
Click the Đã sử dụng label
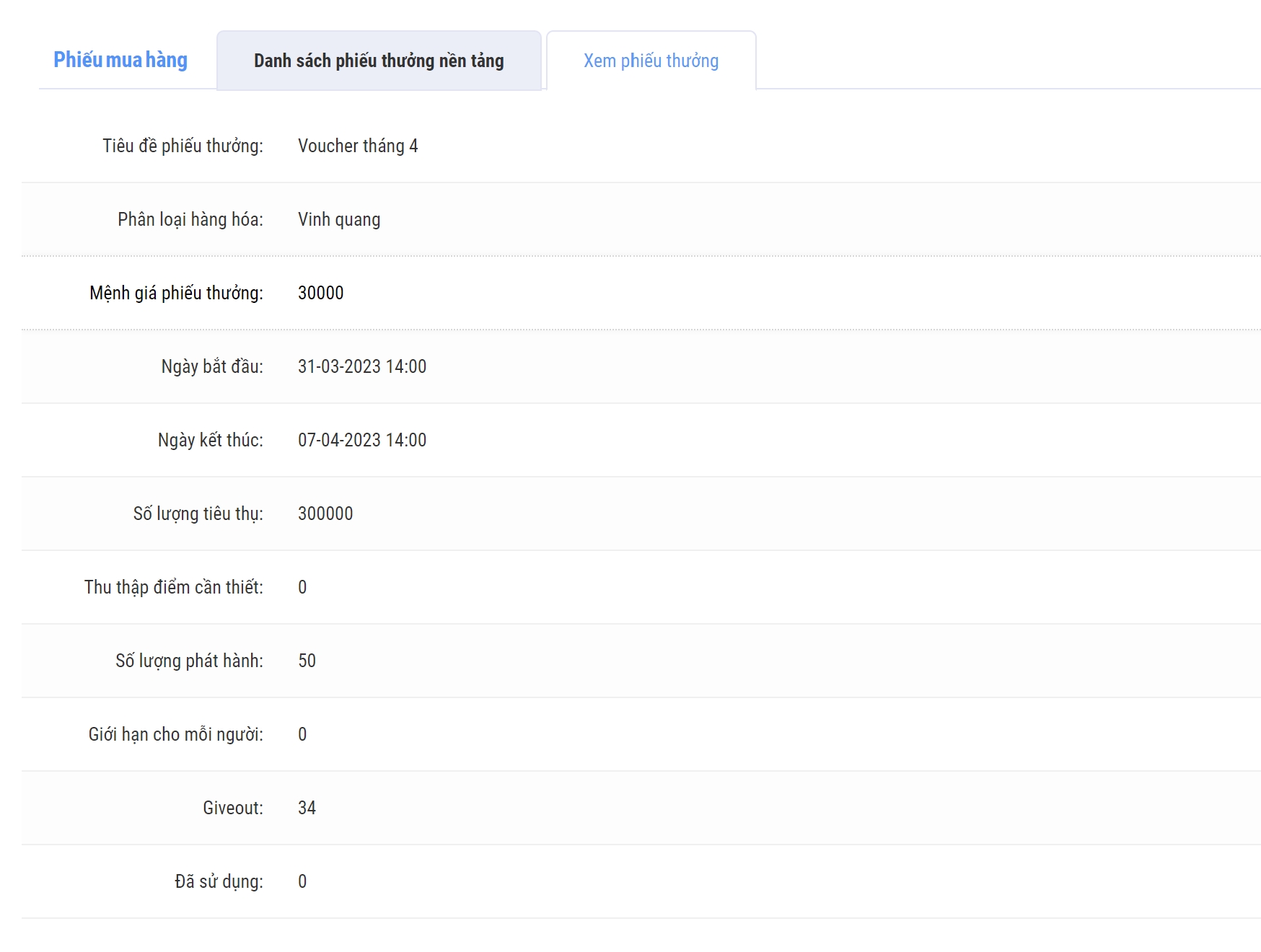click(219, 881)
